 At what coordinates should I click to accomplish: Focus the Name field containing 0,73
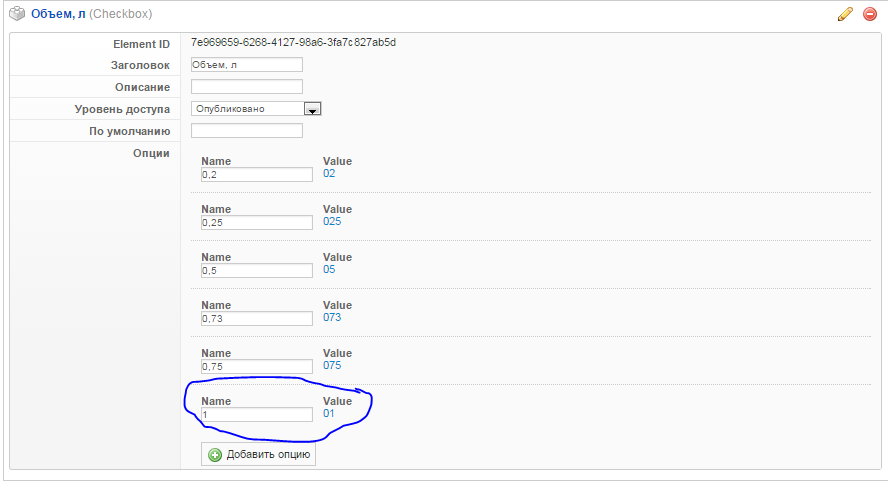pyautogui.click(x=257, y=318)
